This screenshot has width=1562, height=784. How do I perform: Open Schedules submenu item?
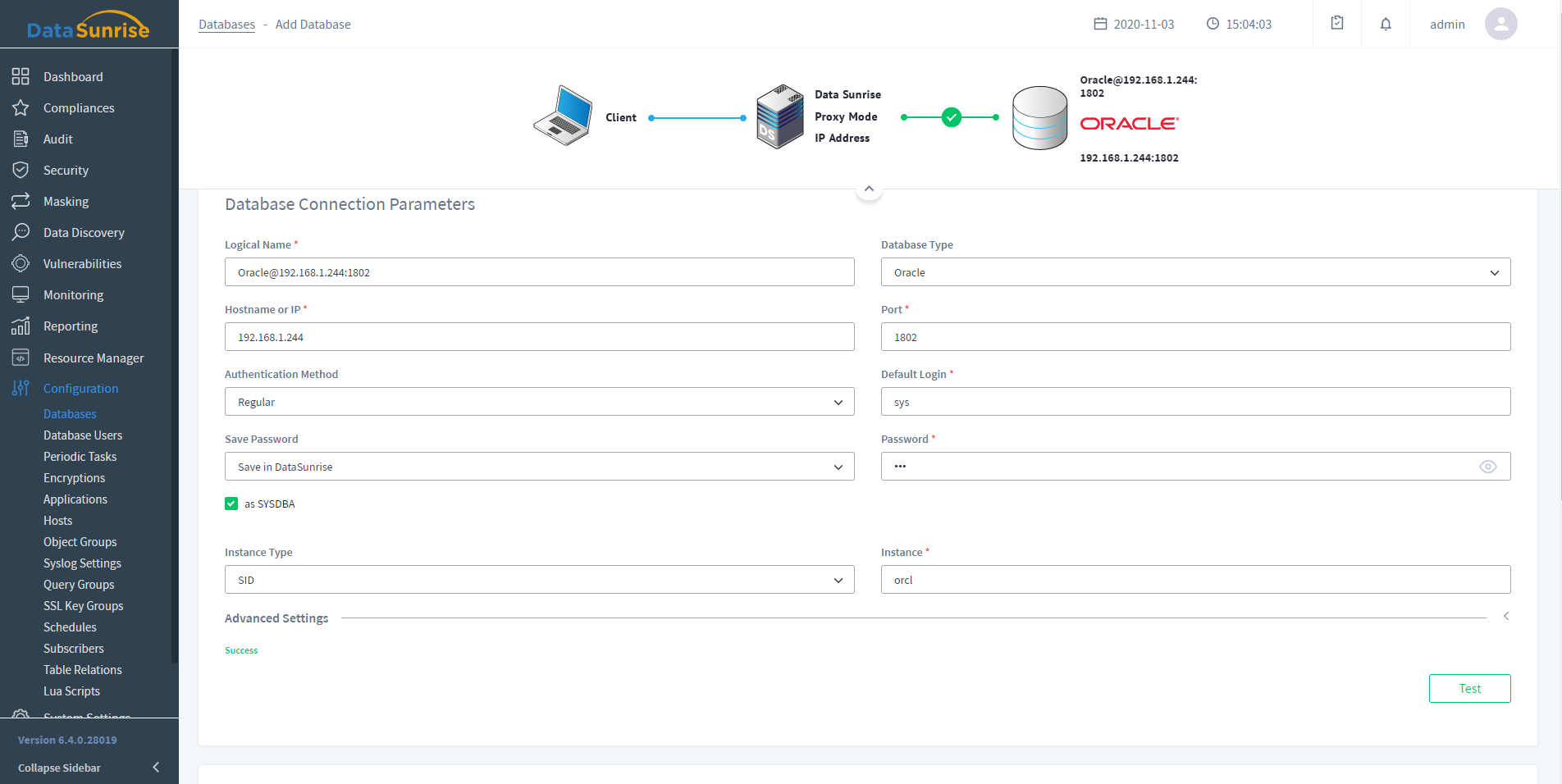pyautogui.click(x=70, y=627)
